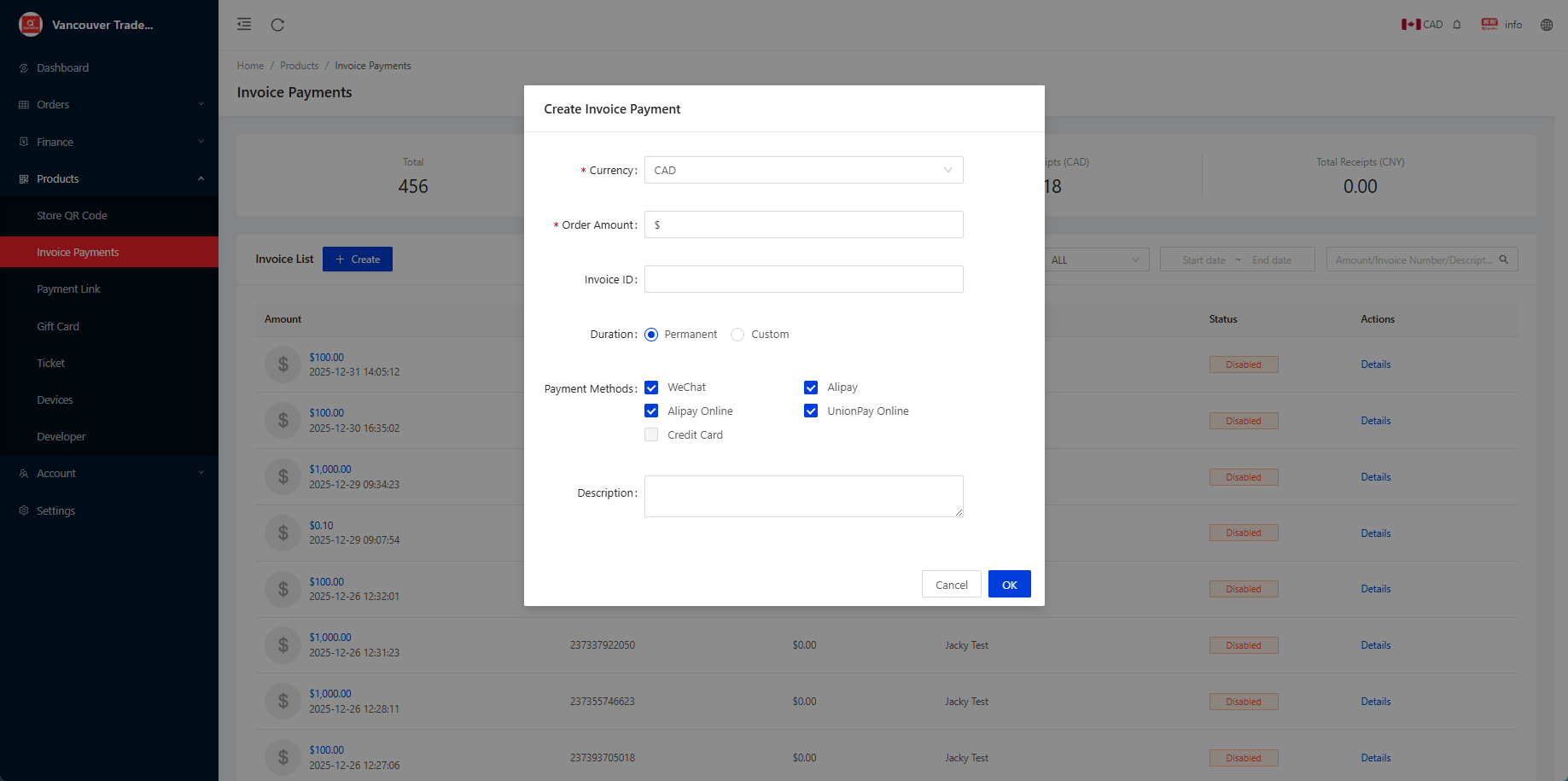The height and width of the screenshot is (781, 1568).
Task: Open the Currency dropdown
Action: 803,170
